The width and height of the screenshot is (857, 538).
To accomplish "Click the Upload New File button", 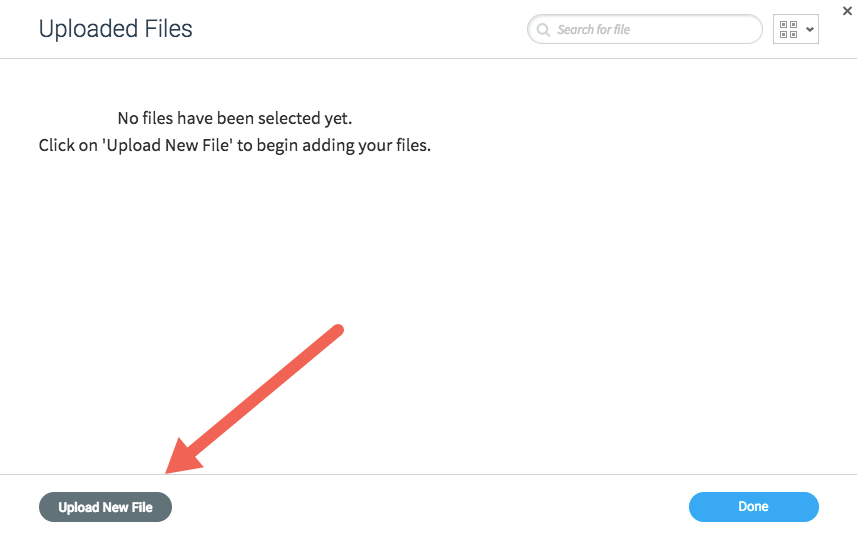I will pos(105,507).
